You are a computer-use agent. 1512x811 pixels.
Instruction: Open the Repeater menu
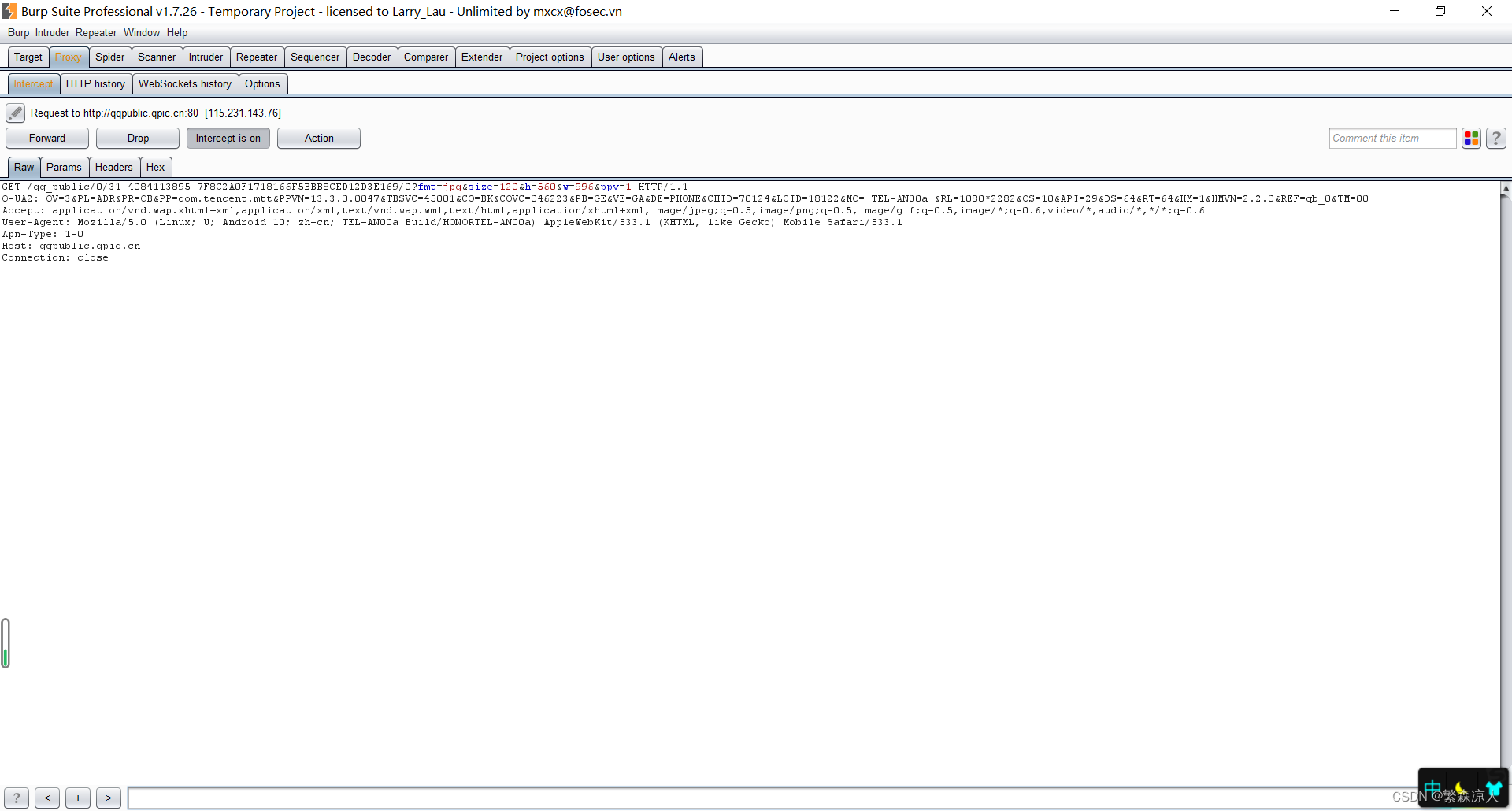96,32
